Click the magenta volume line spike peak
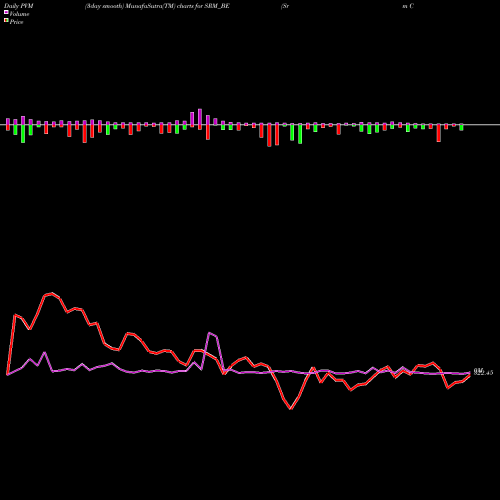This screenshot has width=500, height=500. (210, 333)
